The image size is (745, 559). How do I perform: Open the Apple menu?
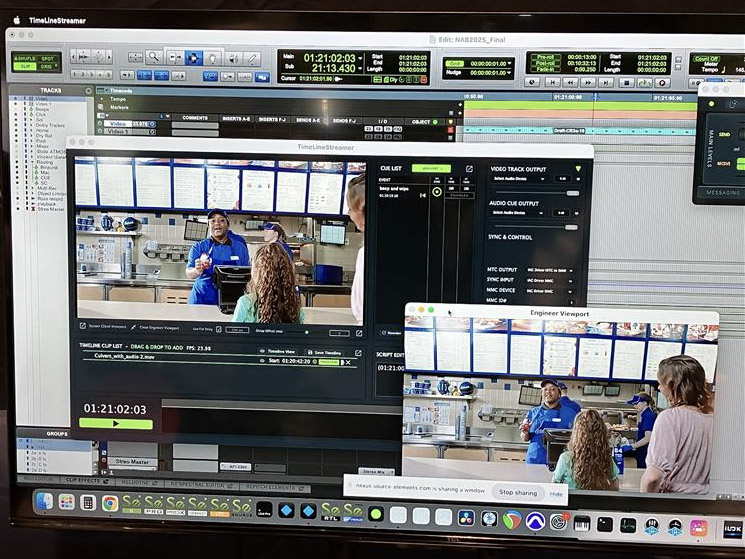[17, 20]
